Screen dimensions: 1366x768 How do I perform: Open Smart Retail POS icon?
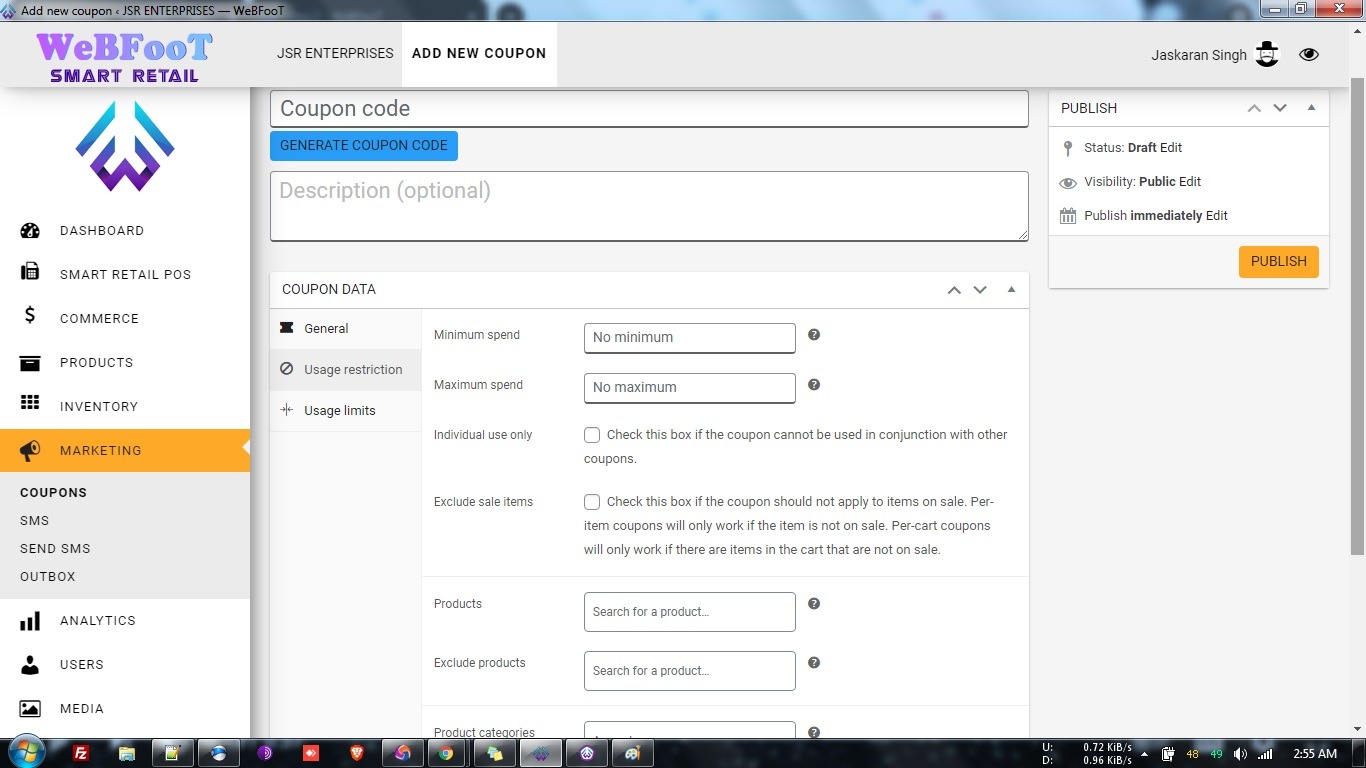30,272
